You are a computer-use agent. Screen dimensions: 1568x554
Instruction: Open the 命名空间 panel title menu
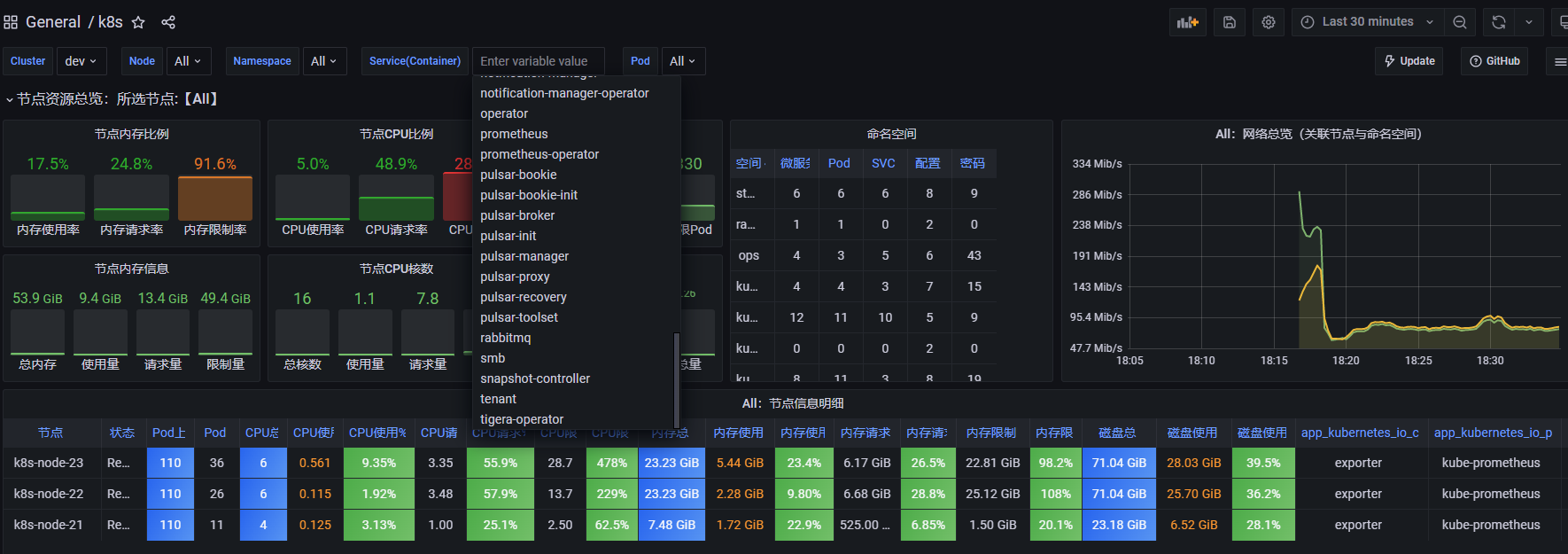(x=891, y=134)
